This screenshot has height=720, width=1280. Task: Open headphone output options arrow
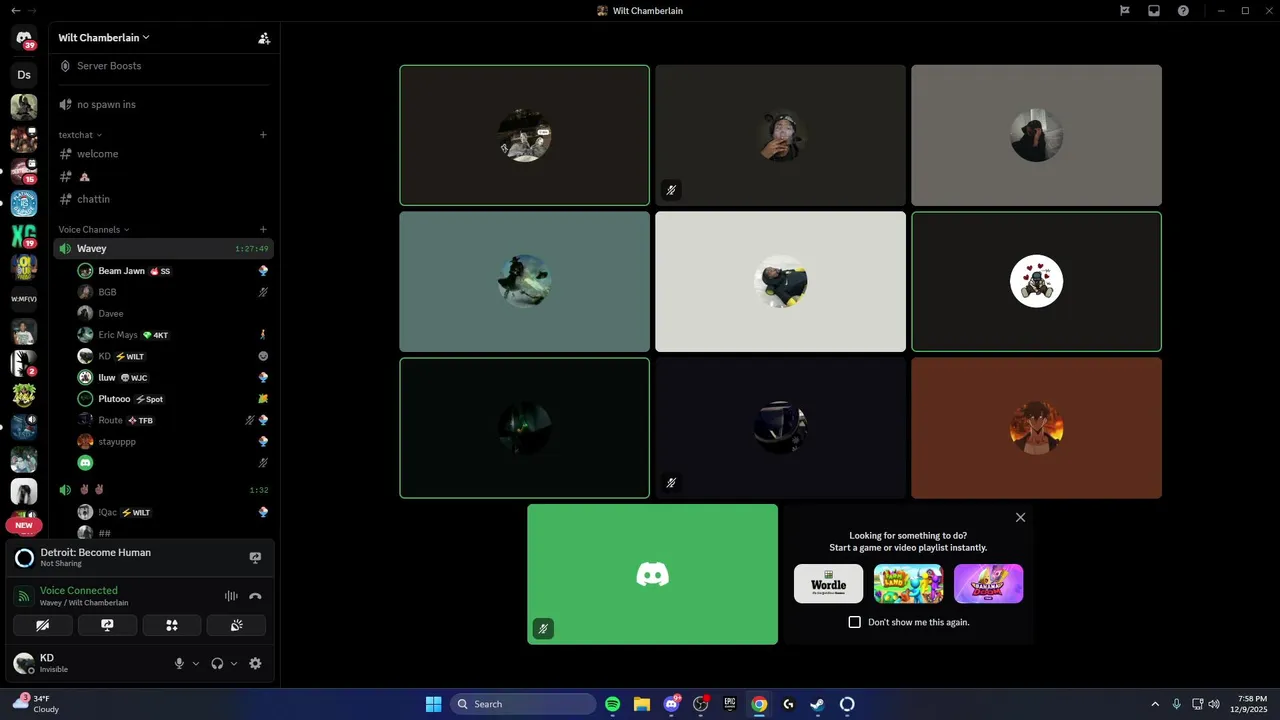point(234,664)
